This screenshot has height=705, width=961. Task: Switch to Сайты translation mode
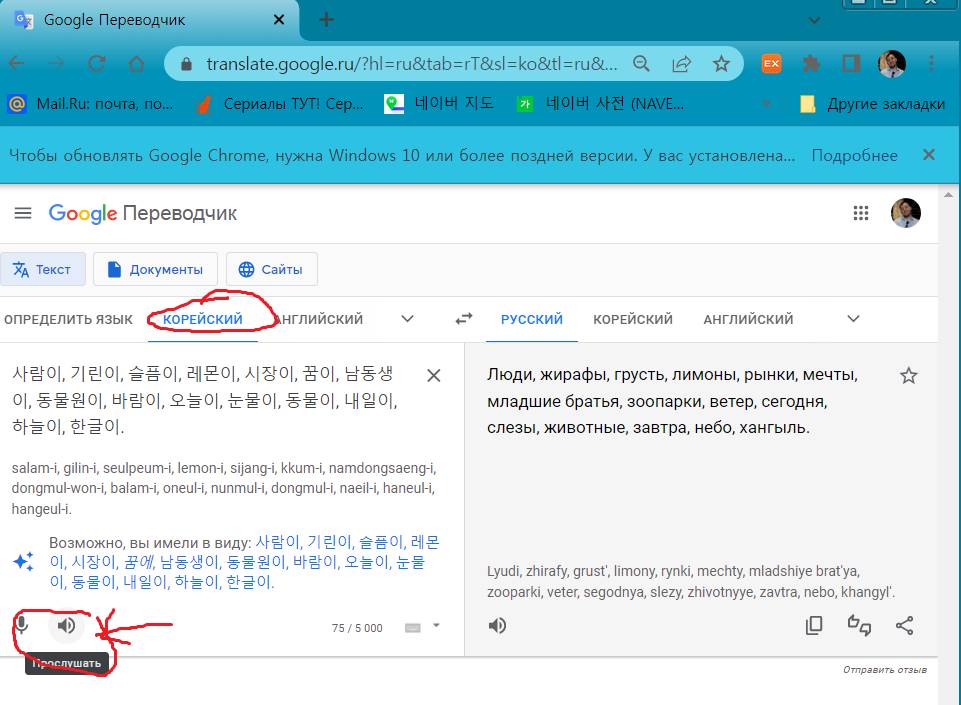click(x=272, y=269)
